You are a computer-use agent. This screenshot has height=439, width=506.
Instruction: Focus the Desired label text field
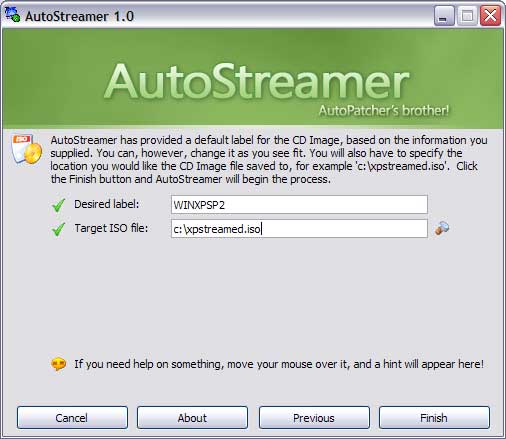coord(299,205)
